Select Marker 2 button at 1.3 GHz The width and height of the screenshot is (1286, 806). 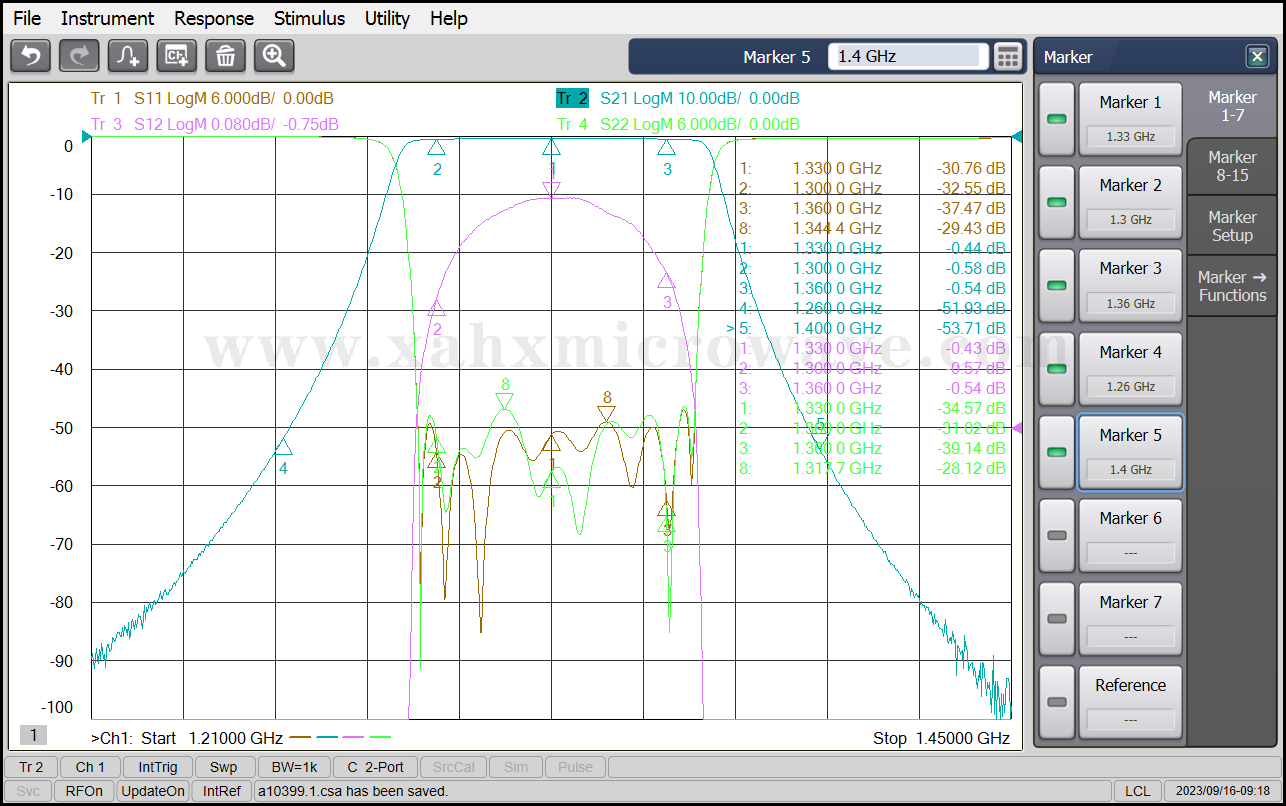pos(1130,202)
